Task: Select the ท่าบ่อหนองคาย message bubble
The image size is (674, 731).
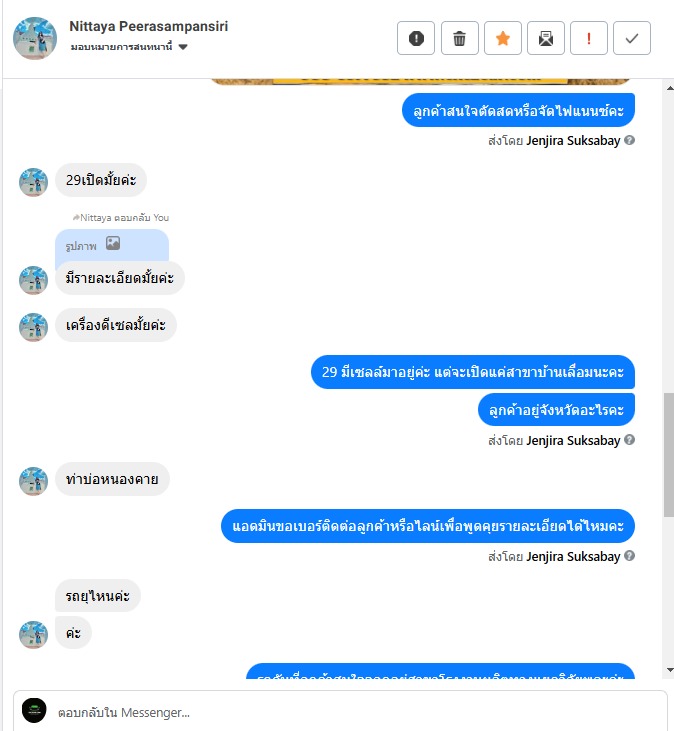Action: click(x=112, y=479)
